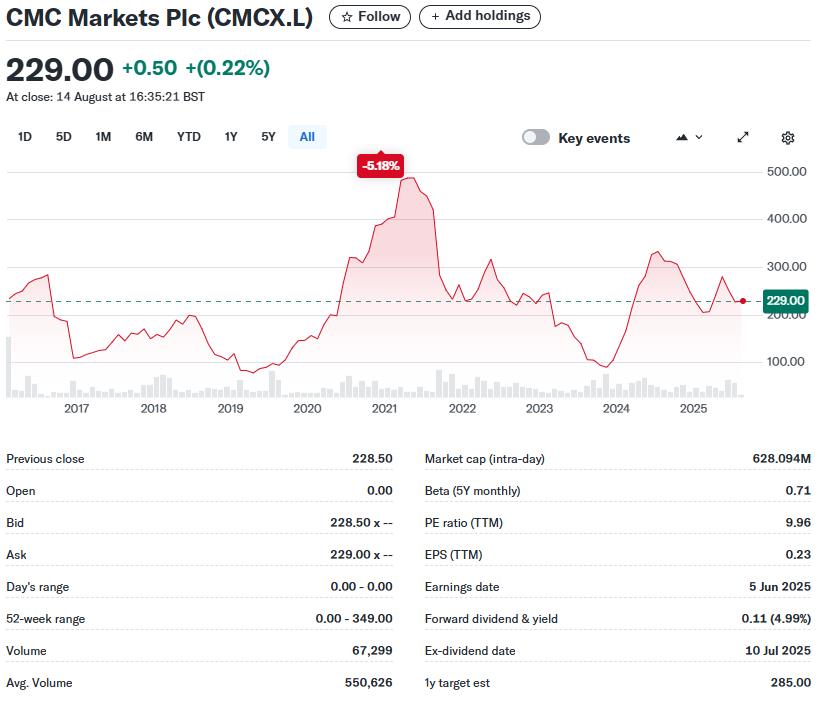The width and height of the screenshot is (828, 705).
Task: Click the 2019 label on the chart axis
Action: [x=230, y=409]
